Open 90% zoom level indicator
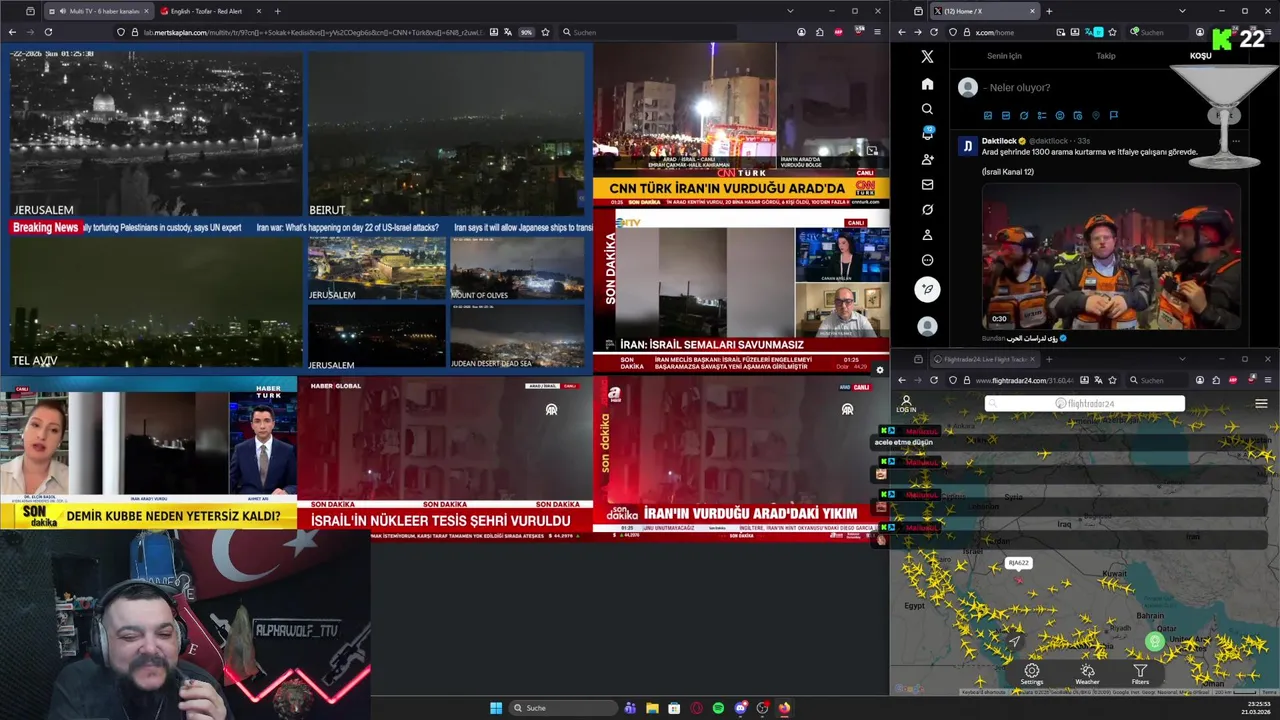1280x720 pixels. (526, 32)
